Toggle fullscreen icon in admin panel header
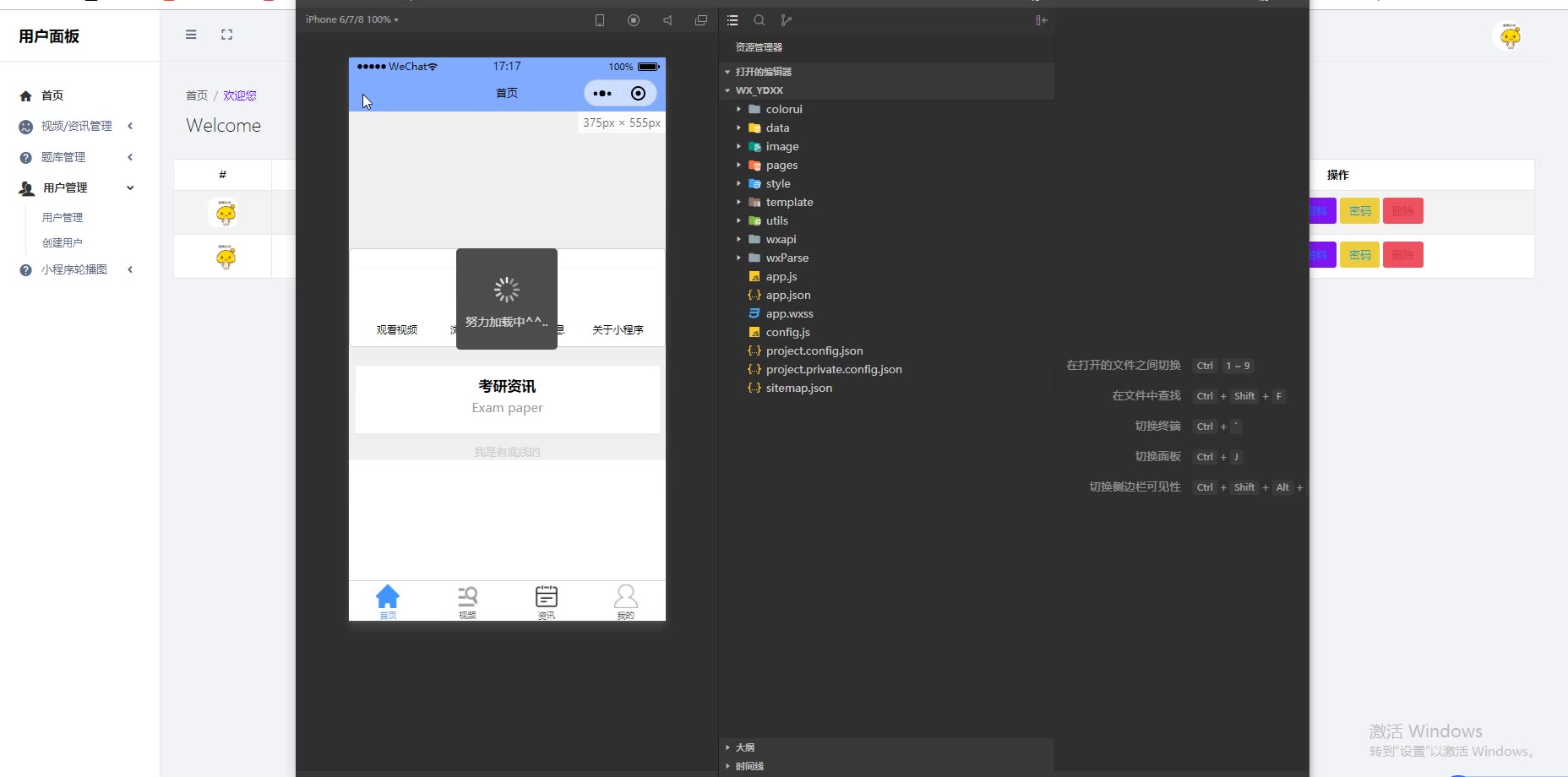Viewport: 1568px width, 777px height. coord(226,35)
